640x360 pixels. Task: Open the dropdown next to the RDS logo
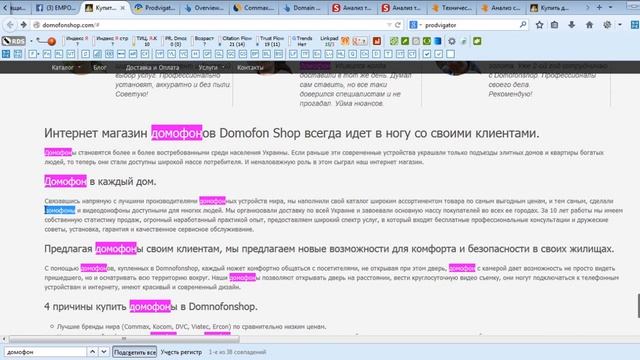[x=31, y=41]
